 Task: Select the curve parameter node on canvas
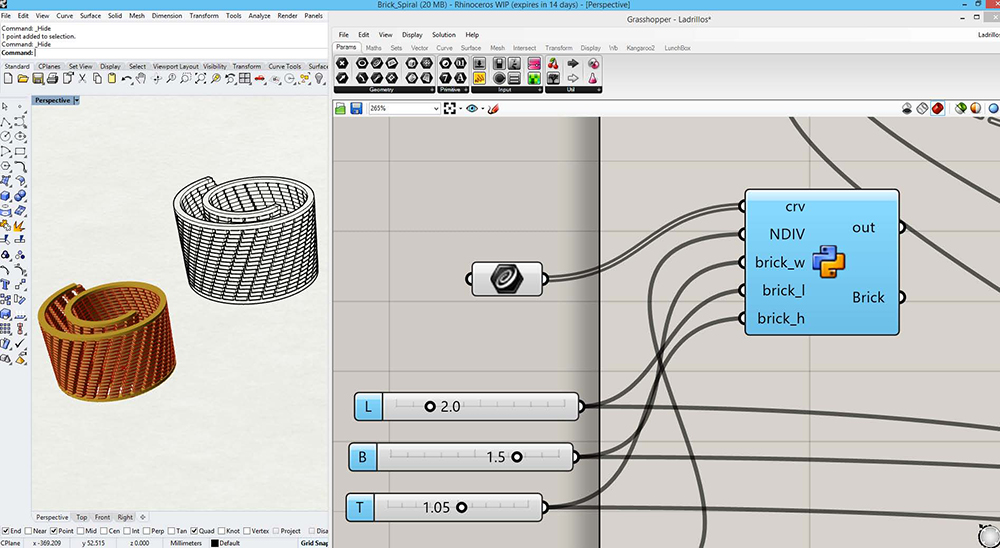click(x=507, y=279)
